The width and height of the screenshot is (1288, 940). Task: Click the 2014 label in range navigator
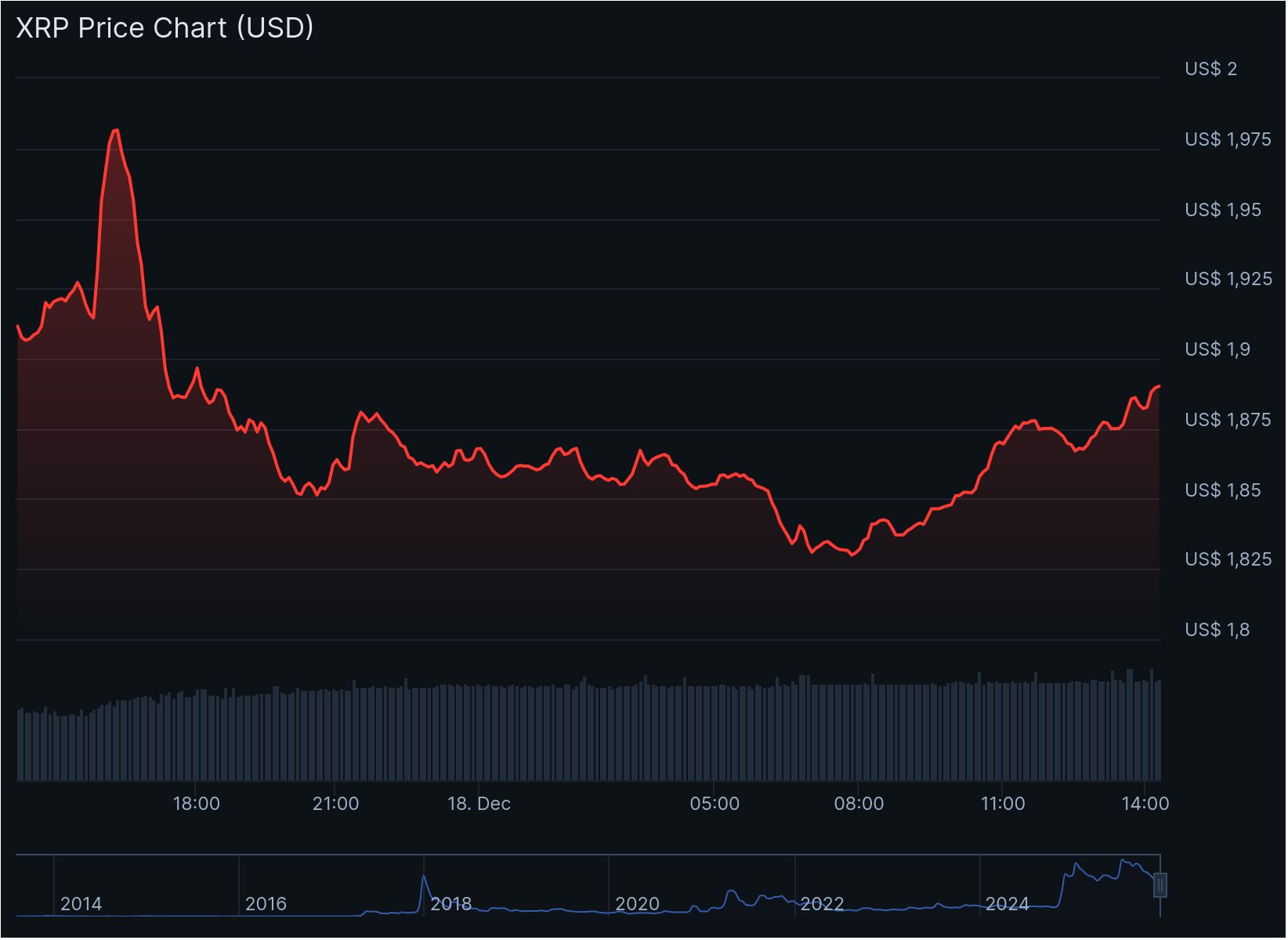[81, 903]
